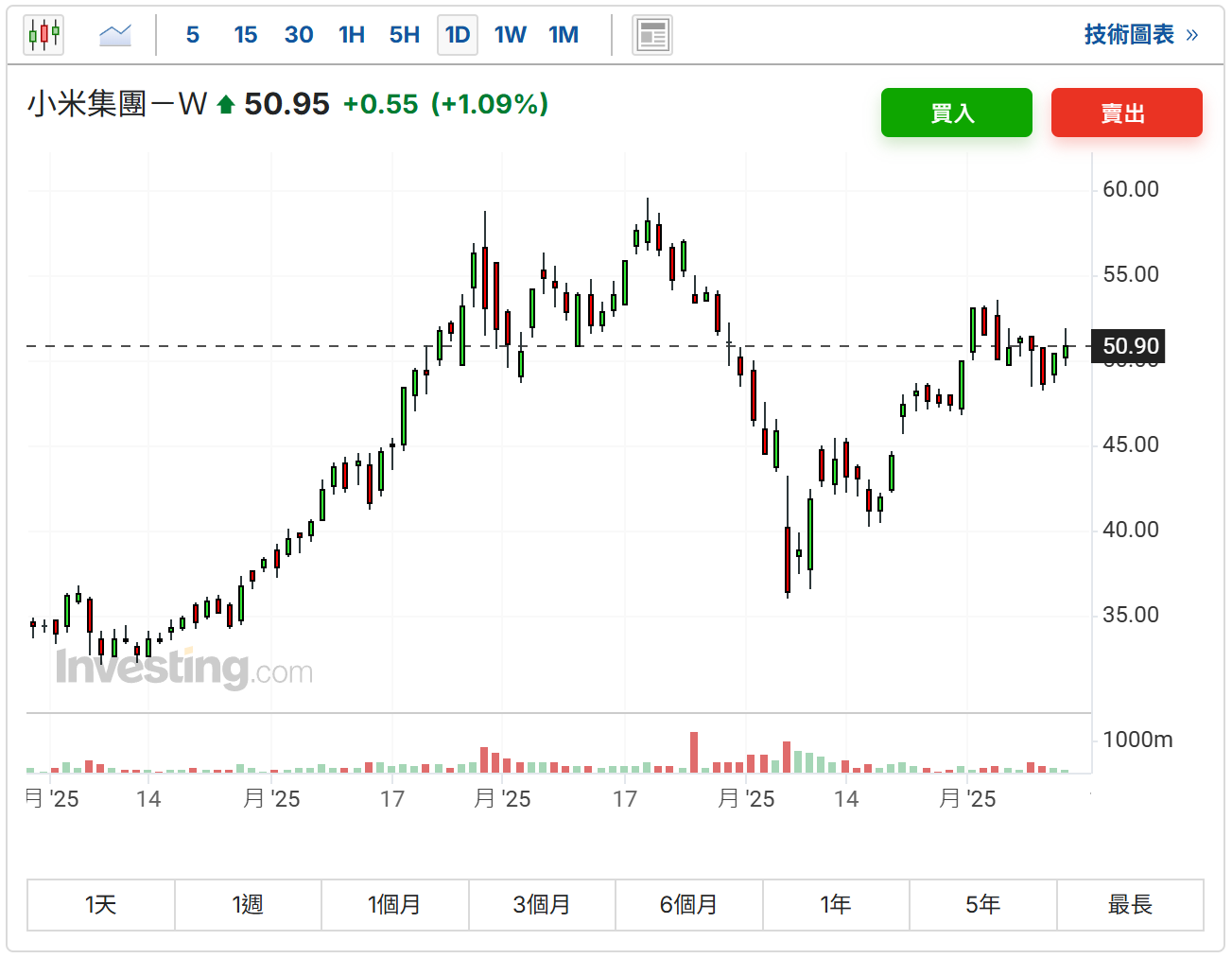Click the red 賣出 button
The image size is (1232, 958).
click(1127, 113)
